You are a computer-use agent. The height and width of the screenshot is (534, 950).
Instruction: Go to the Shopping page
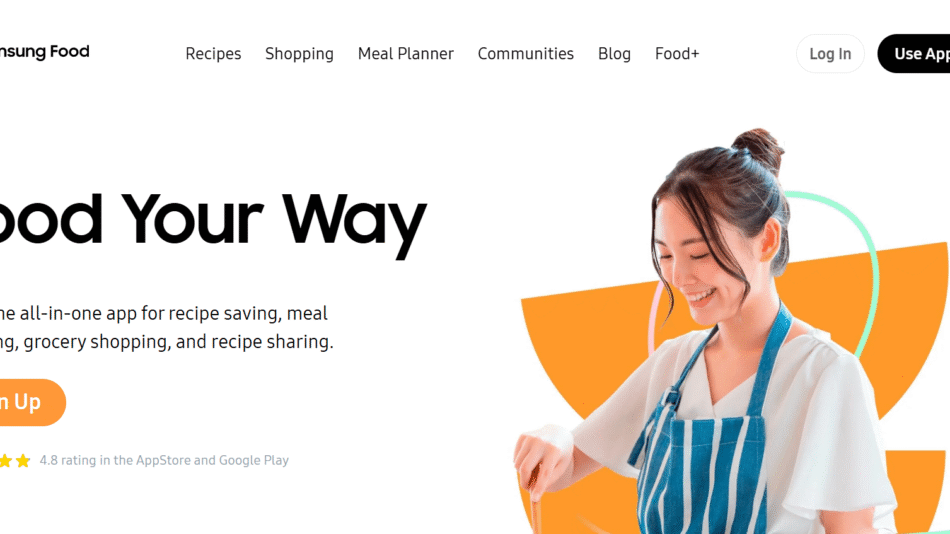pos(299,54)
